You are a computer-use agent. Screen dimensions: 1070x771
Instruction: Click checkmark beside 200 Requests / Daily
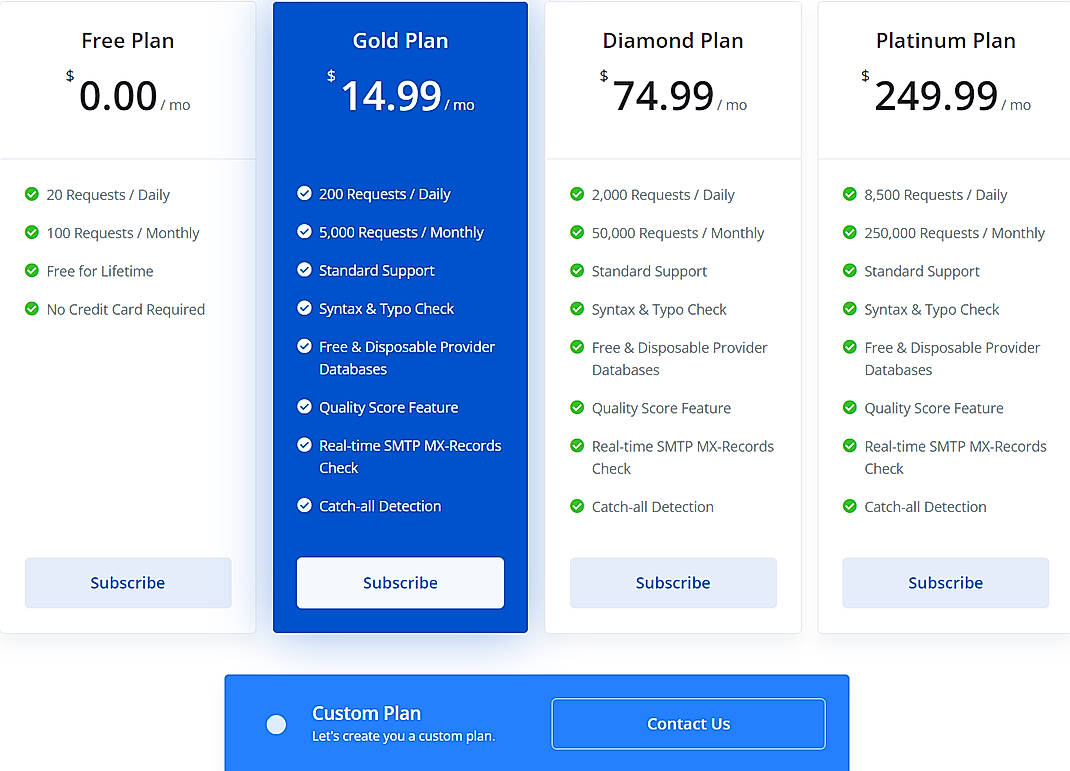[x=304, y=194]
